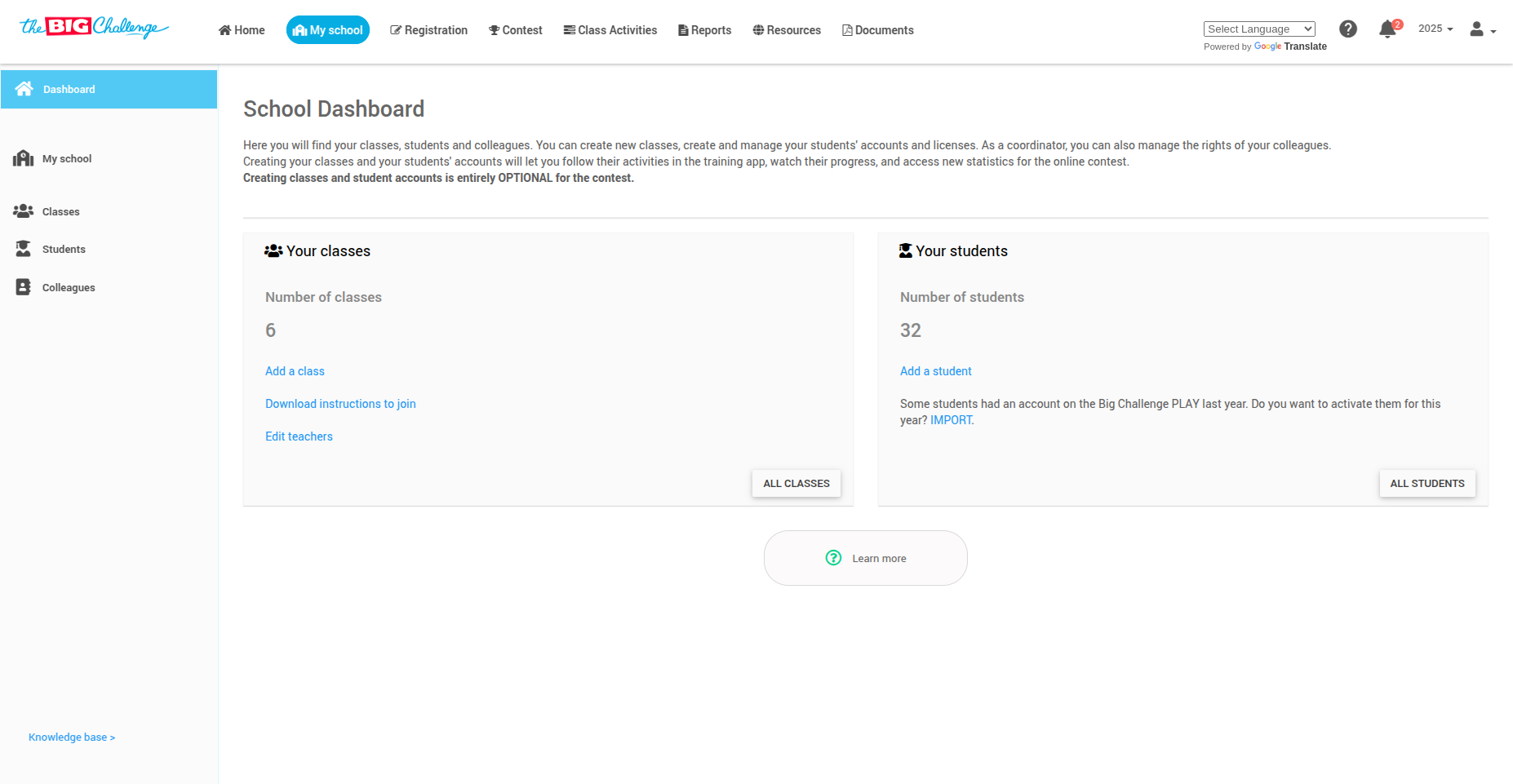The height and width of the screenshot is (784, 1513).
Task: Open the help question mark icon
Action: 1348,29
